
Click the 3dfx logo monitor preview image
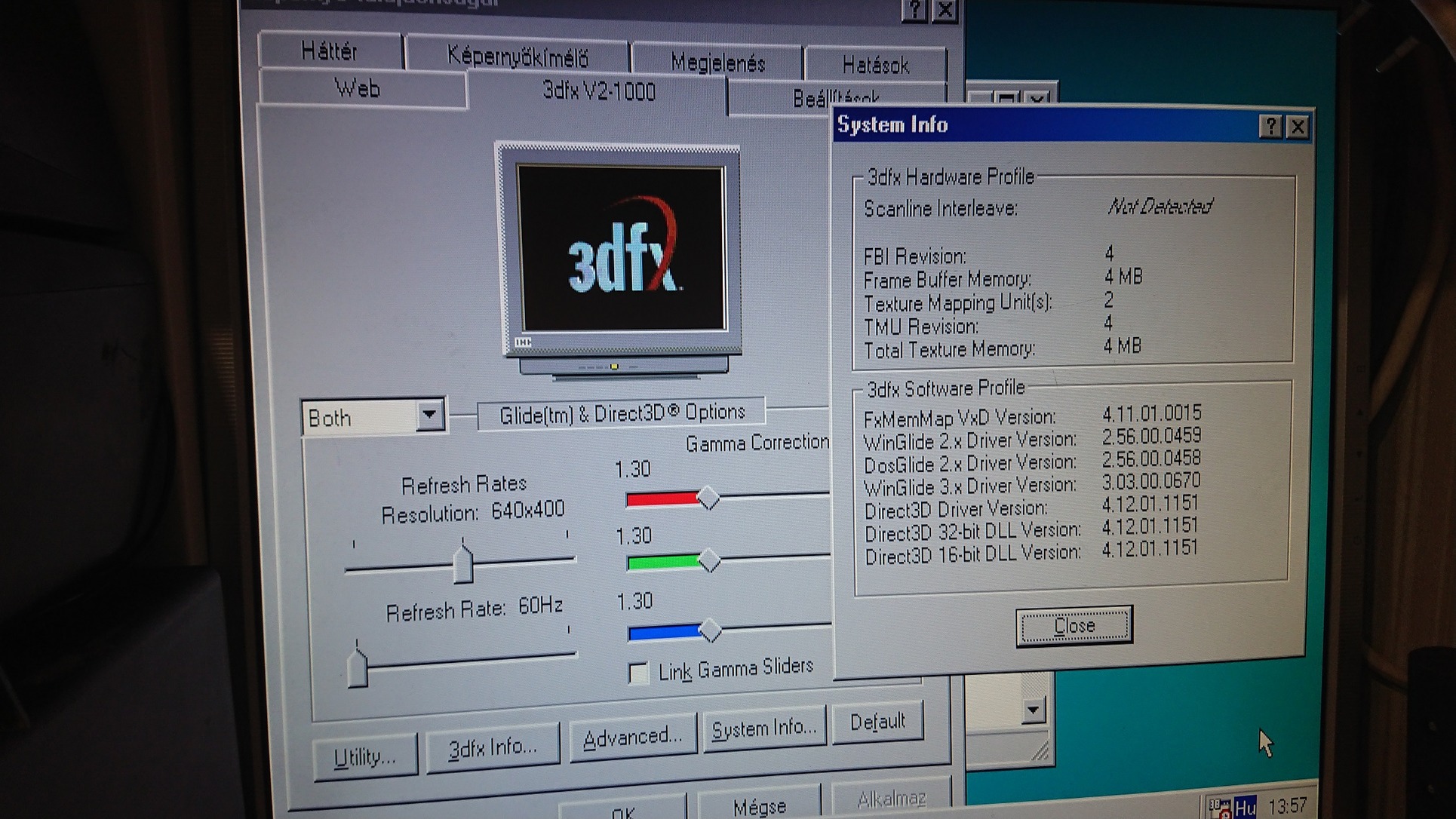pos(620,253)
